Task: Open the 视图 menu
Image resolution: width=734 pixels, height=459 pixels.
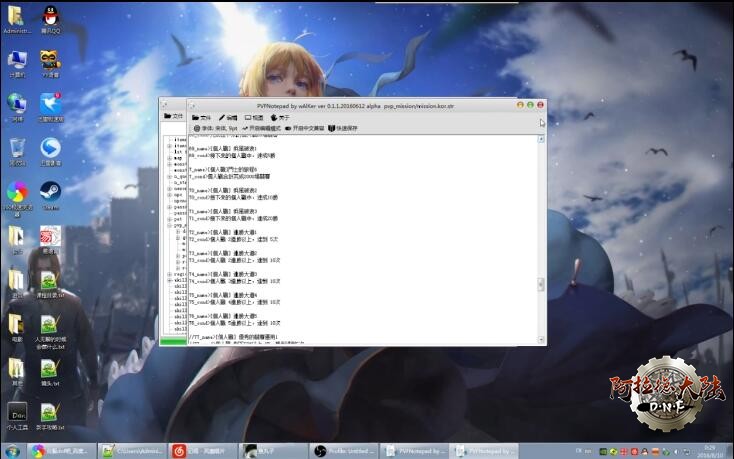Action: pyautogui.click(x=254, y=117)
